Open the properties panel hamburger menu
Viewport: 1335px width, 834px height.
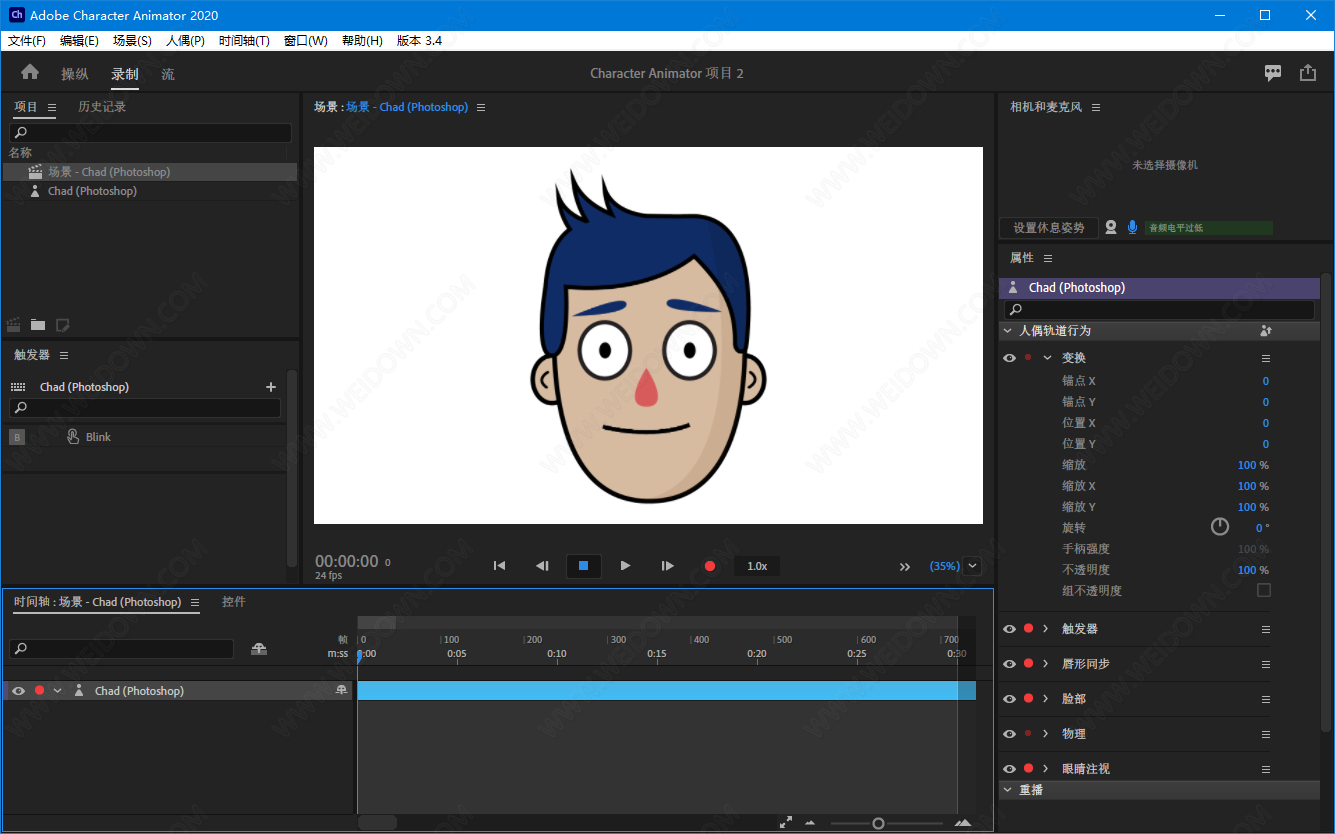[x=1048, y=258]
